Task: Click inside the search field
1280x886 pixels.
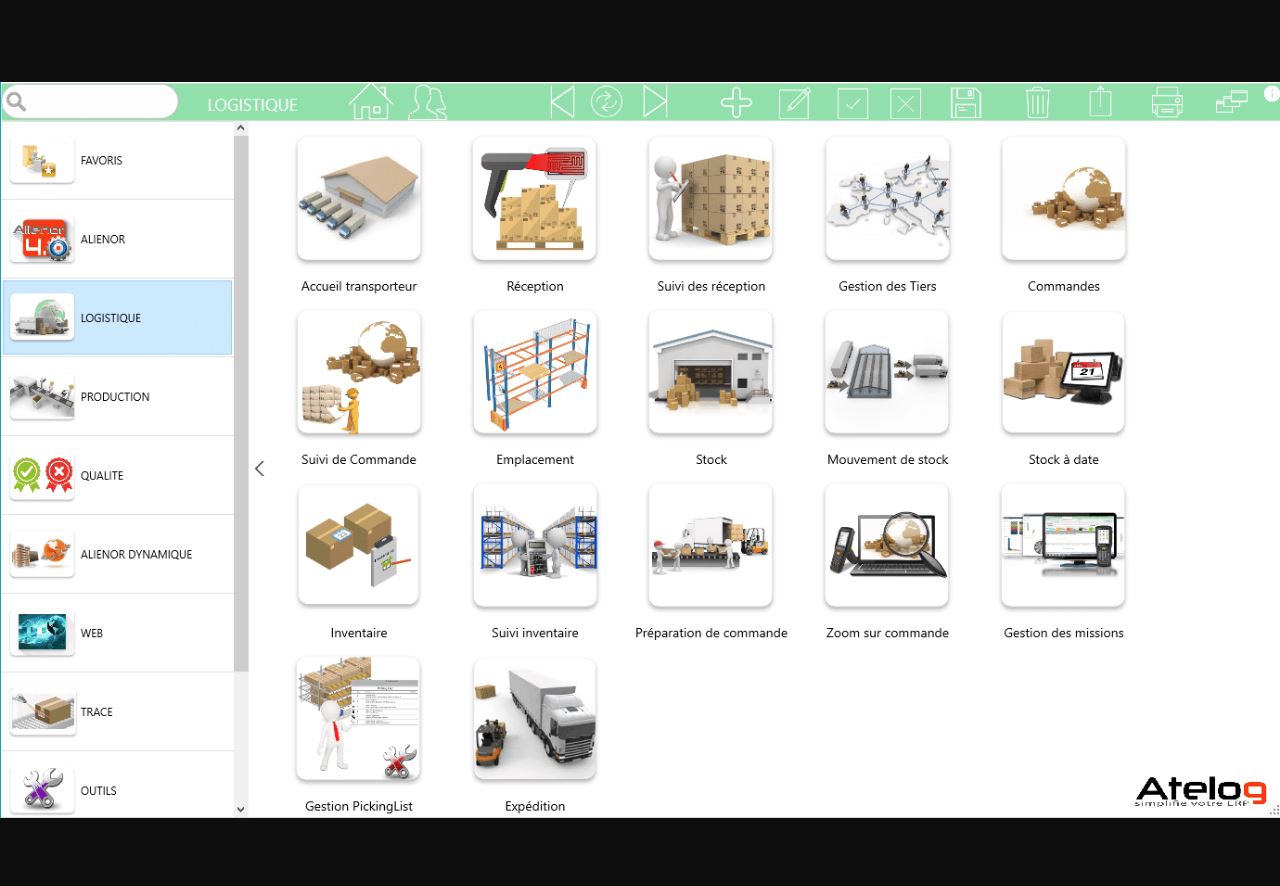Action: pos(95,101)
